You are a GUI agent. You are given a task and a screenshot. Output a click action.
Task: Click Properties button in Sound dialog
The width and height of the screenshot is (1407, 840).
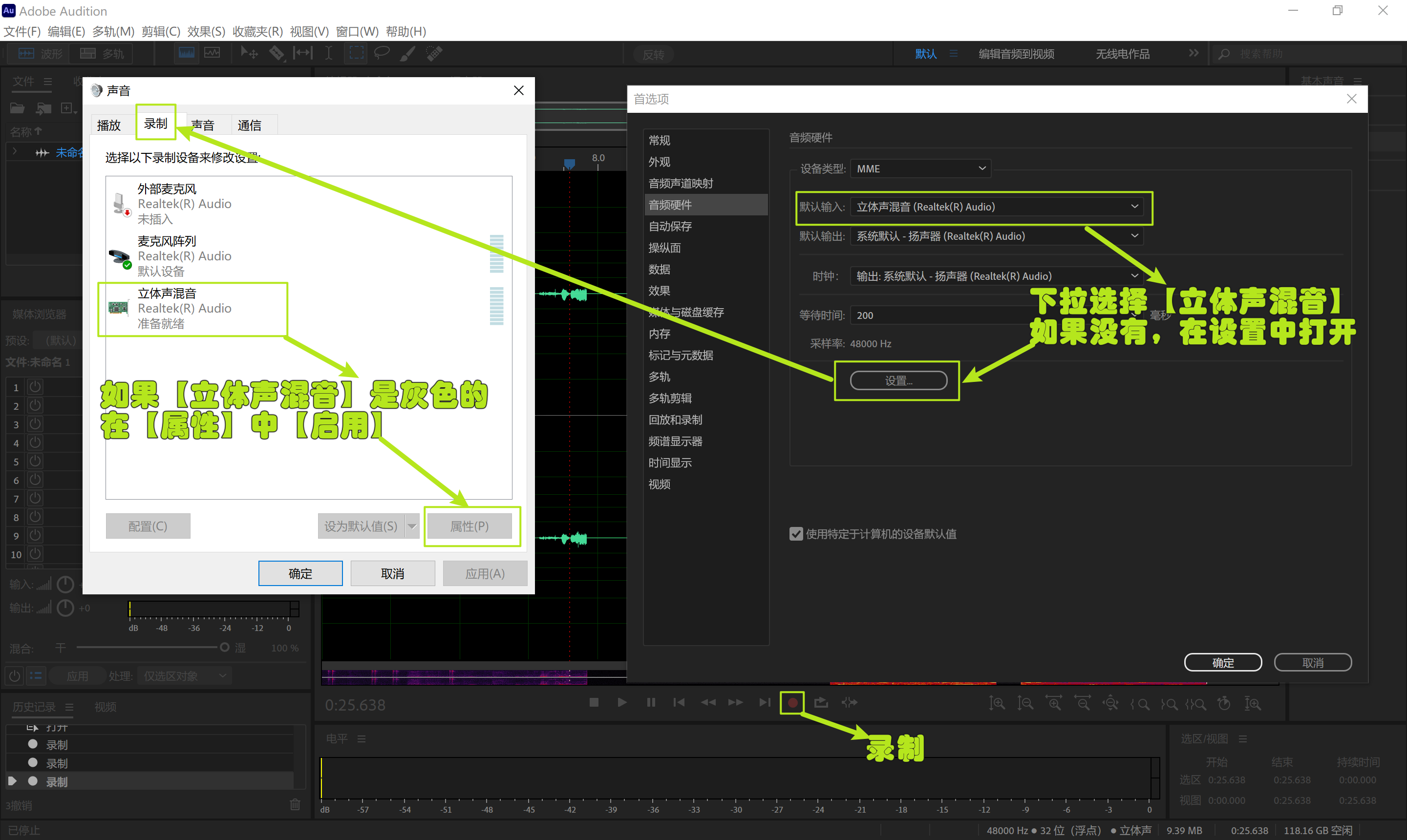(x=469, y=526)
